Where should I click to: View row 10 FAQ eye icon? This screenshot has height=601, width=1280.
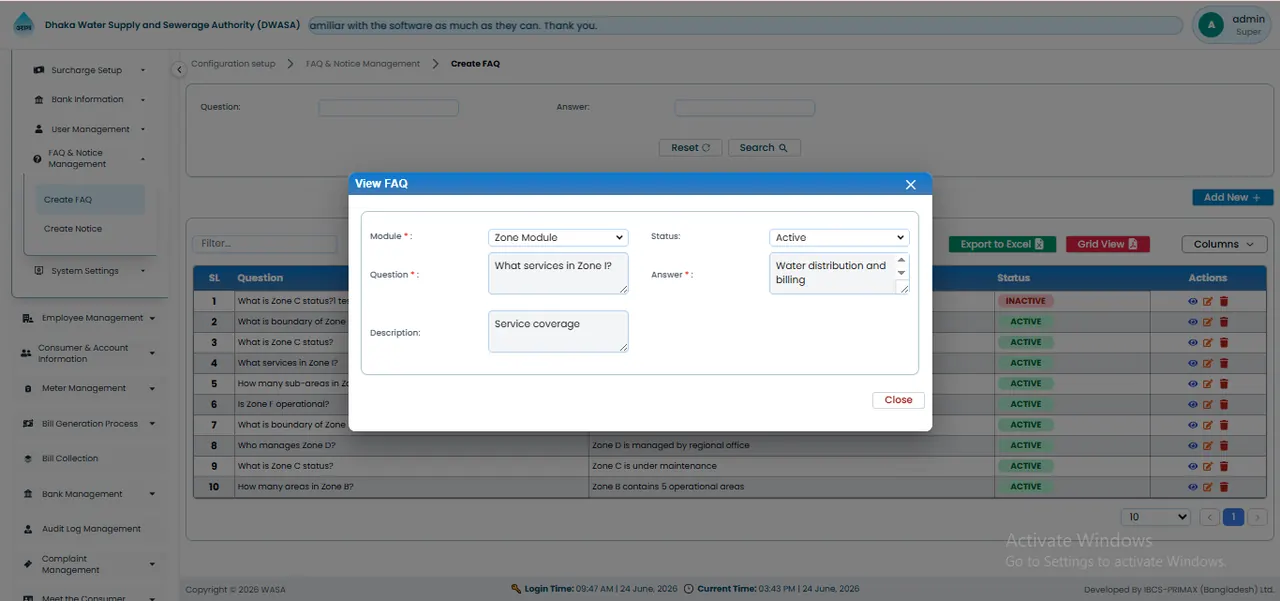click(x=1192, y=487)
